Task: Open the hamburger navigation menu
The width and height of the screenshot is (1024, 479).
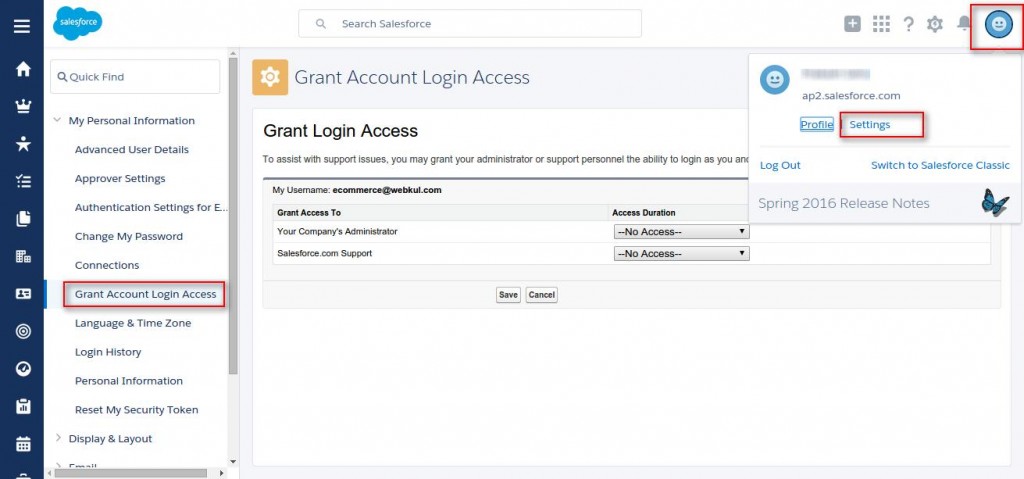Action: tap(22, 26)
